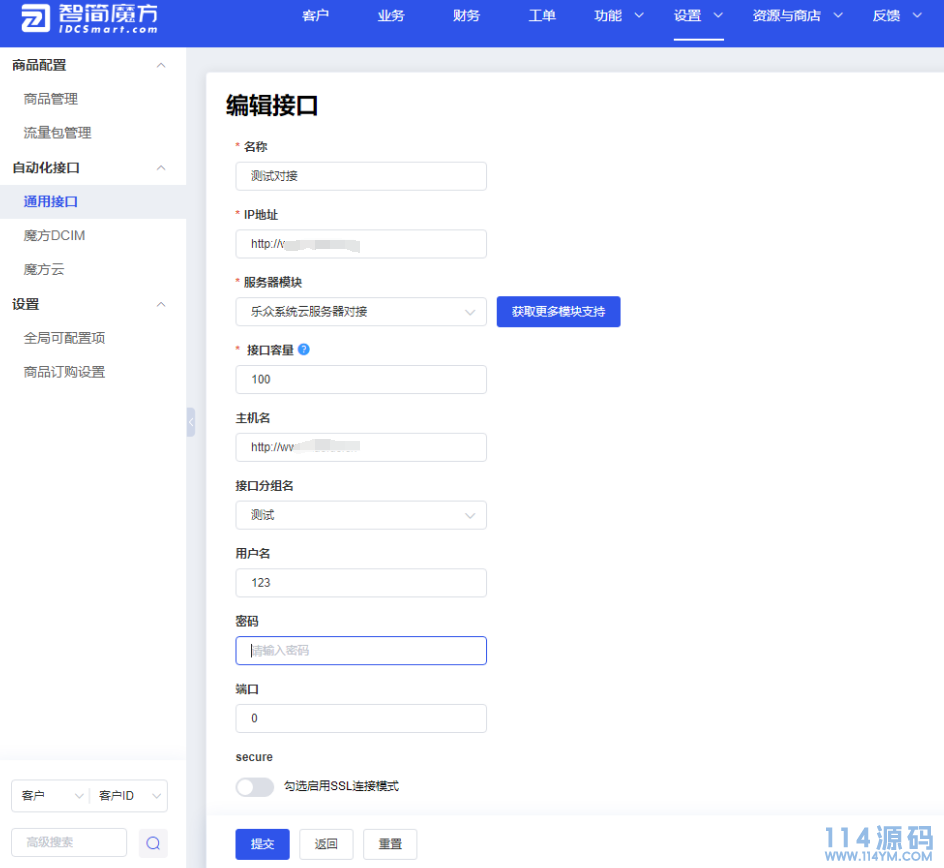
Task: Open the 财务 top menu
Action: (x=466, y=16)
